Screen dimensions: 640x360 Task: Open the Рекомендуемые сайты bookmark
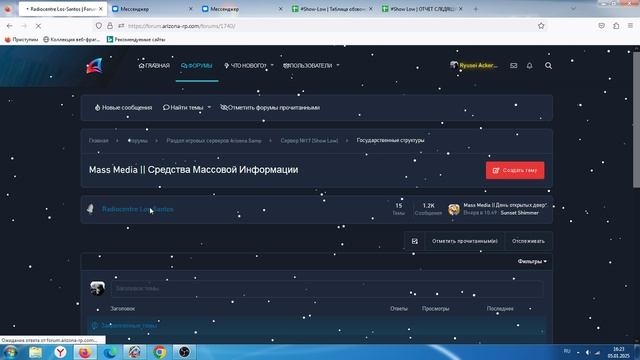pos(136,40)
